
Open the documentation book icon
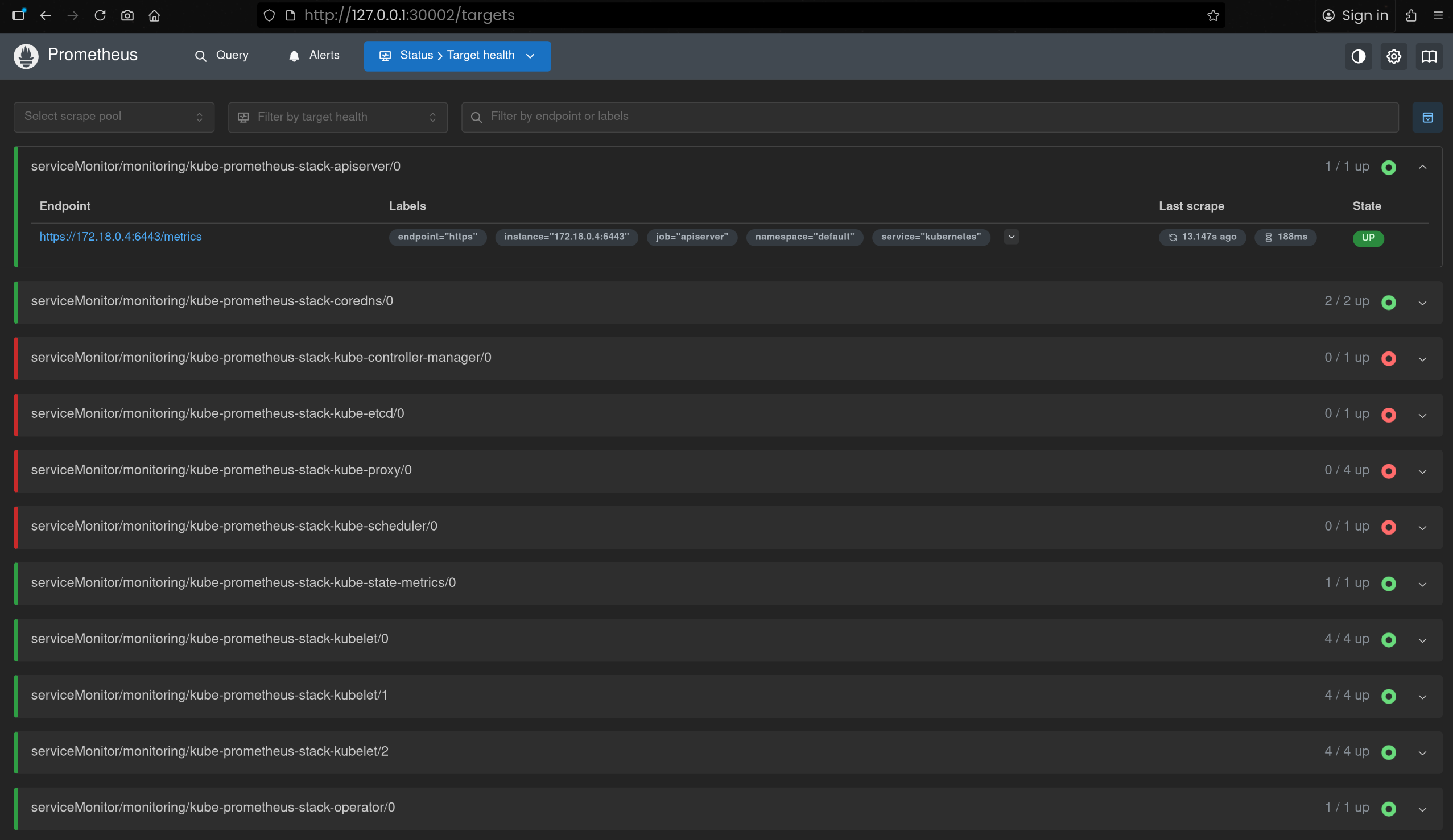click(1428, 56)
